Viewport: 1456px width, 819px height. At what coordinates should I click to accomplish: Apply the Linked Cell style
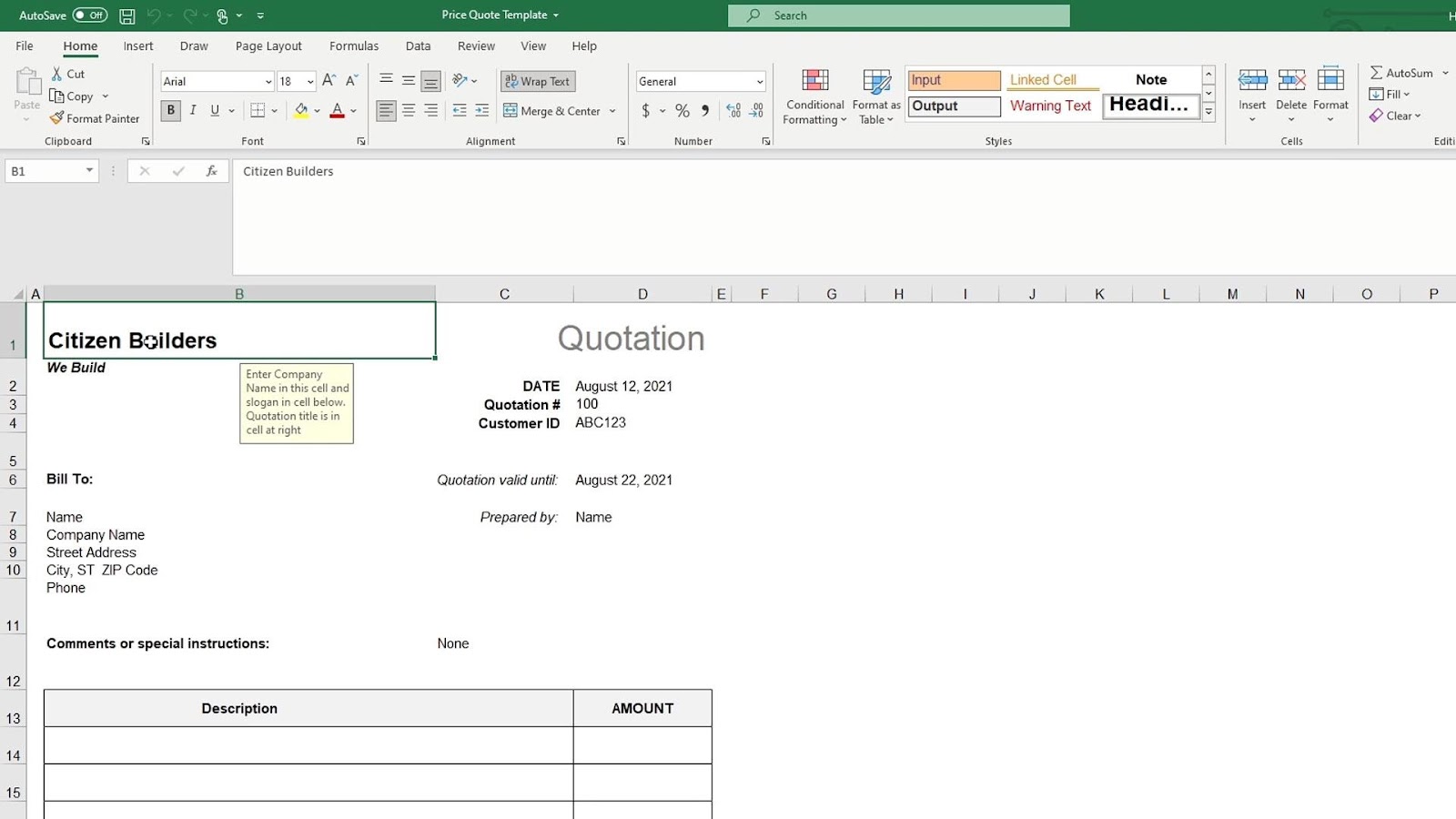1052,80
